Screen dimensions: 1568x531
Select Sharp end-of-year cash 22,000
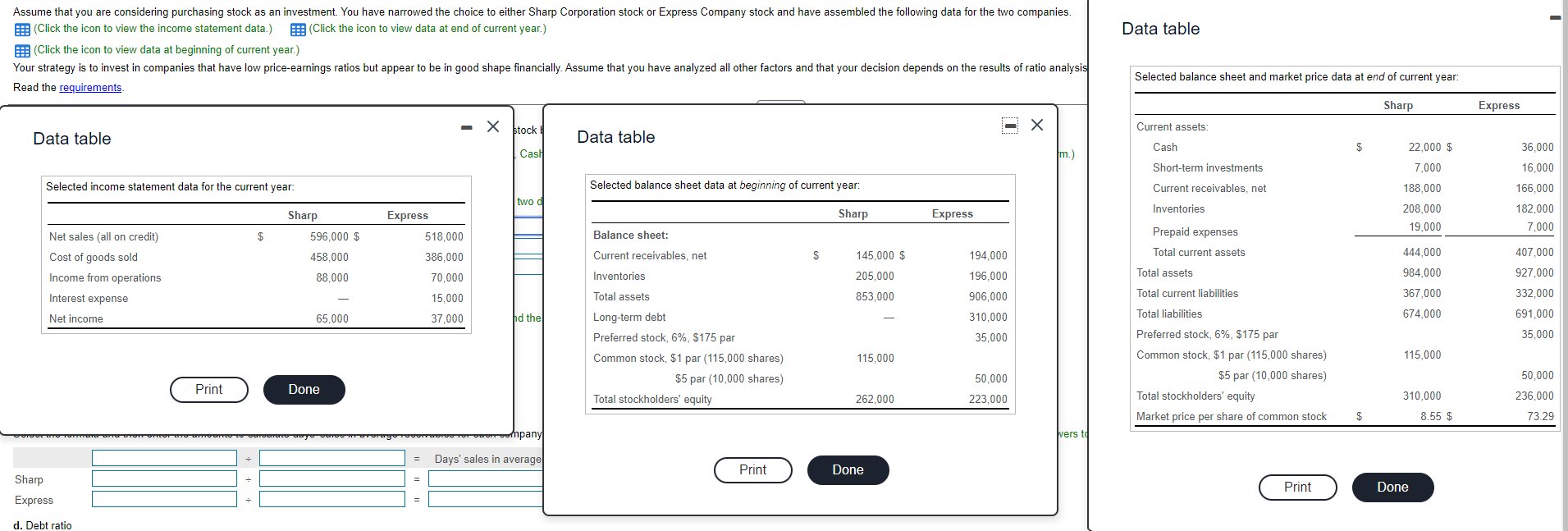[x=1424, y=148]
